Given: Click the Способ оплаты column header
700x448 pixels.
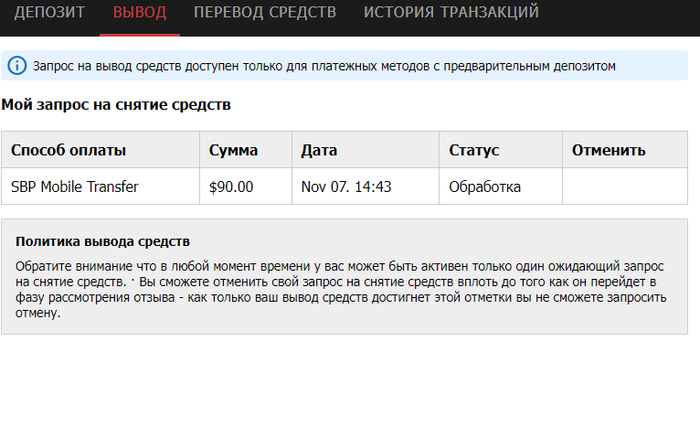Looking at the screenshot, I should click(100, 150).
